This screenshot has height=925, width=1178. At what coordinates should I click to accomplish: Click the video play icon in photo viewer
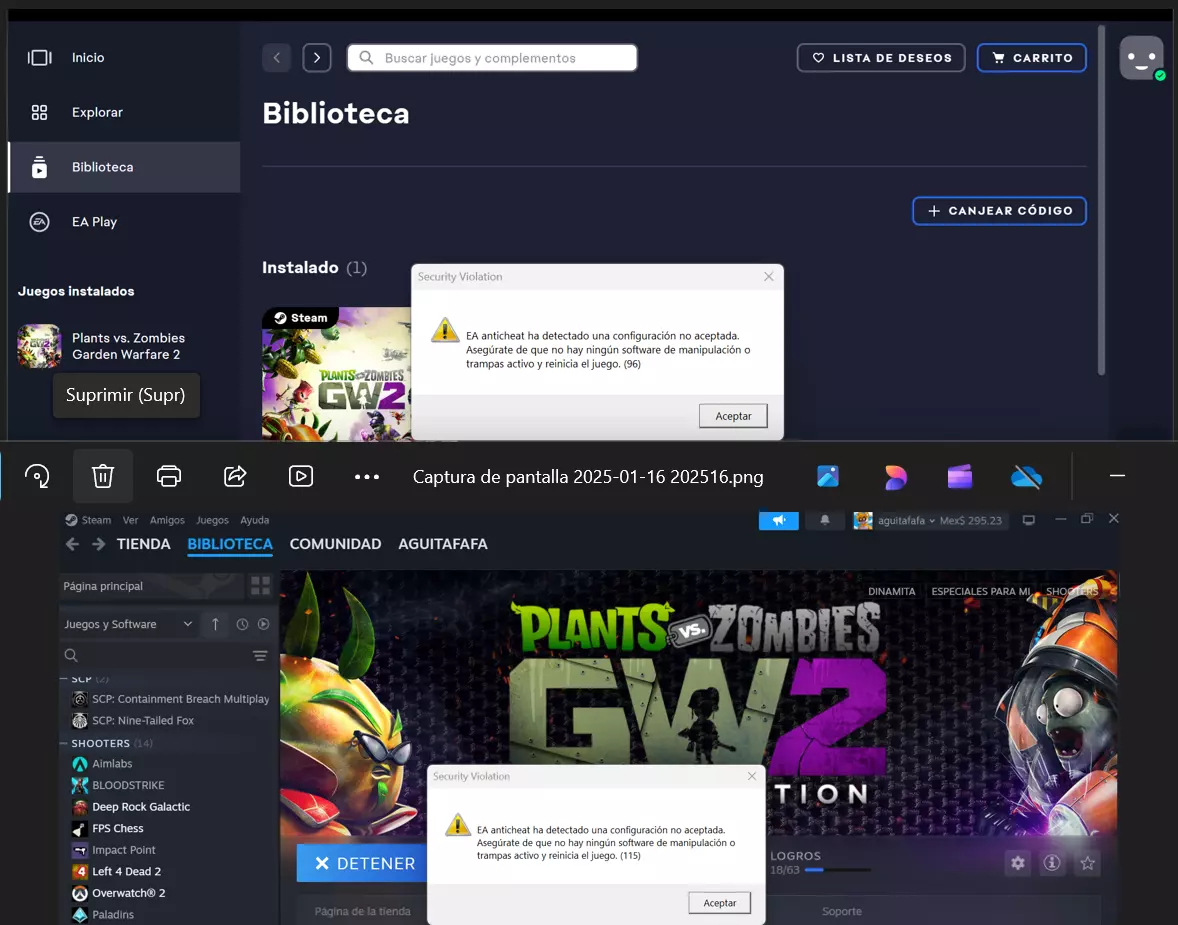[301, 476]
